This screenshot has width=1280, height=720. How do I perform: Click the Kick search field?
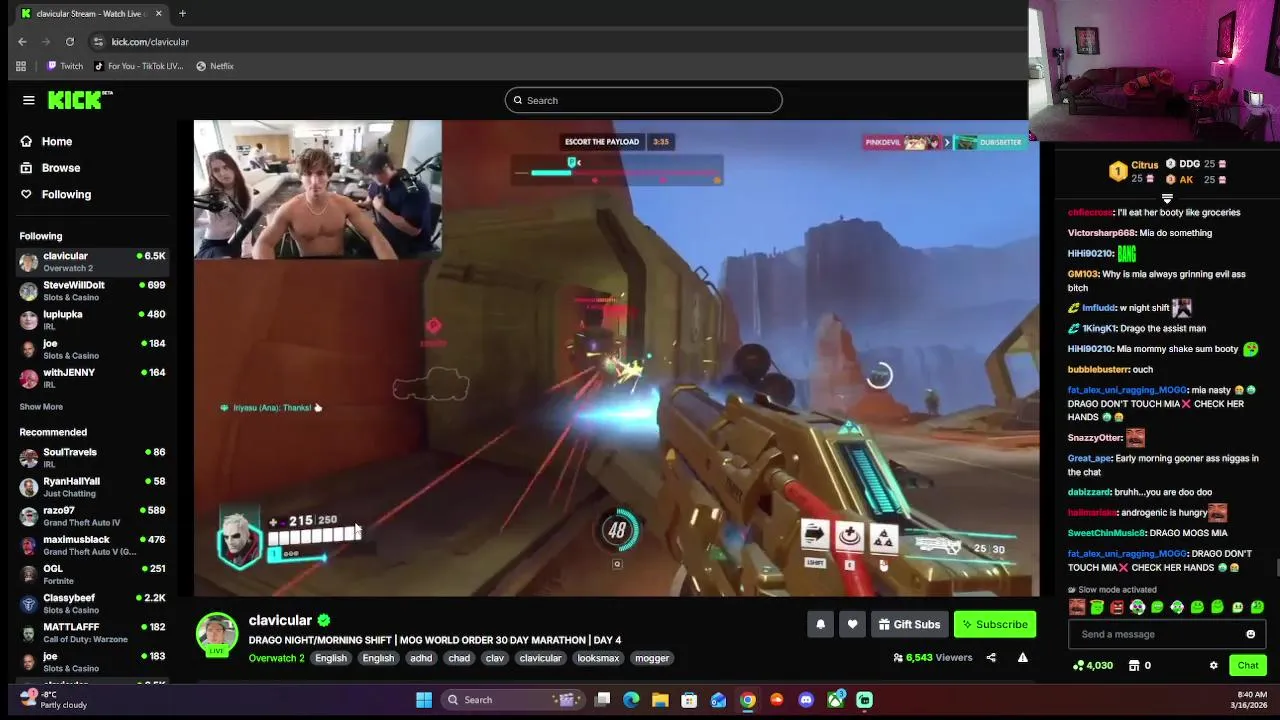(x=643, y=100)
